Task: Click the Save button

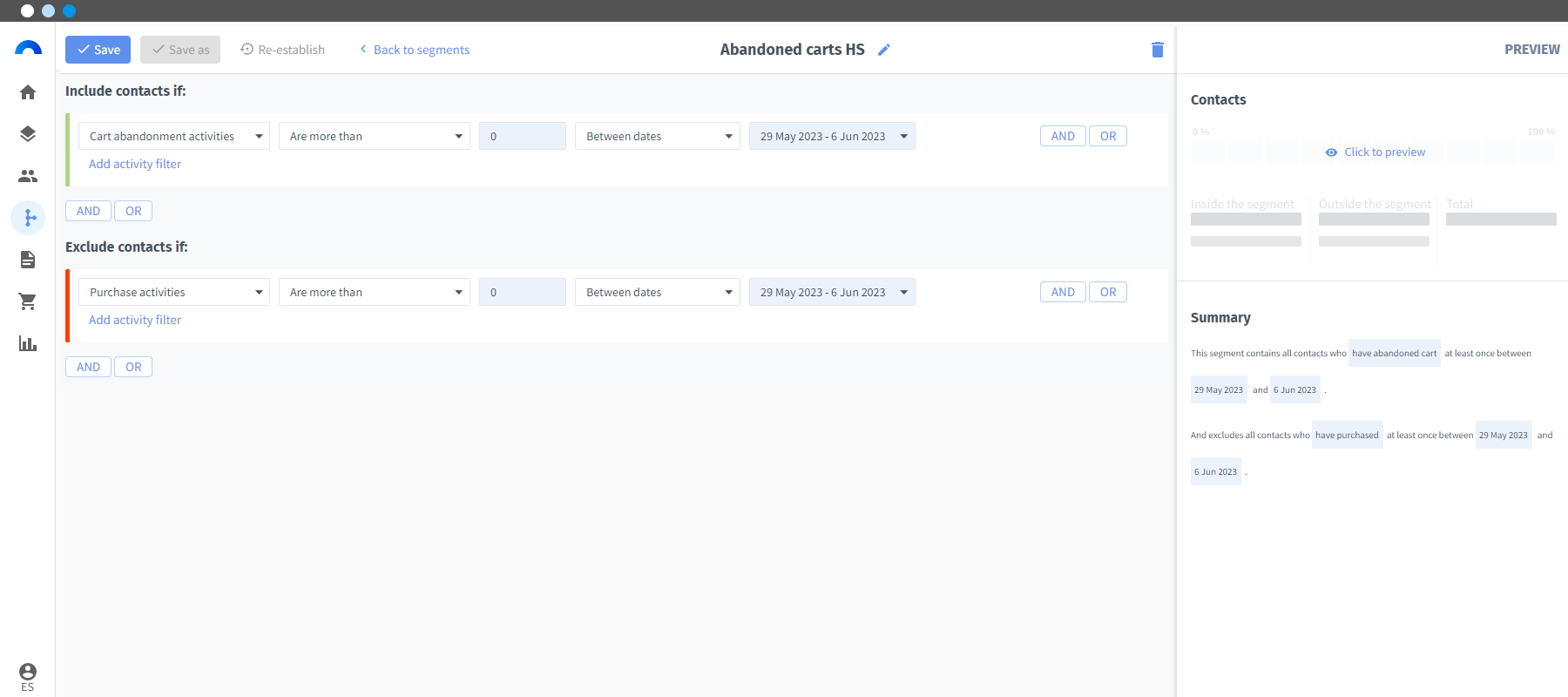Action: (98, 50)
